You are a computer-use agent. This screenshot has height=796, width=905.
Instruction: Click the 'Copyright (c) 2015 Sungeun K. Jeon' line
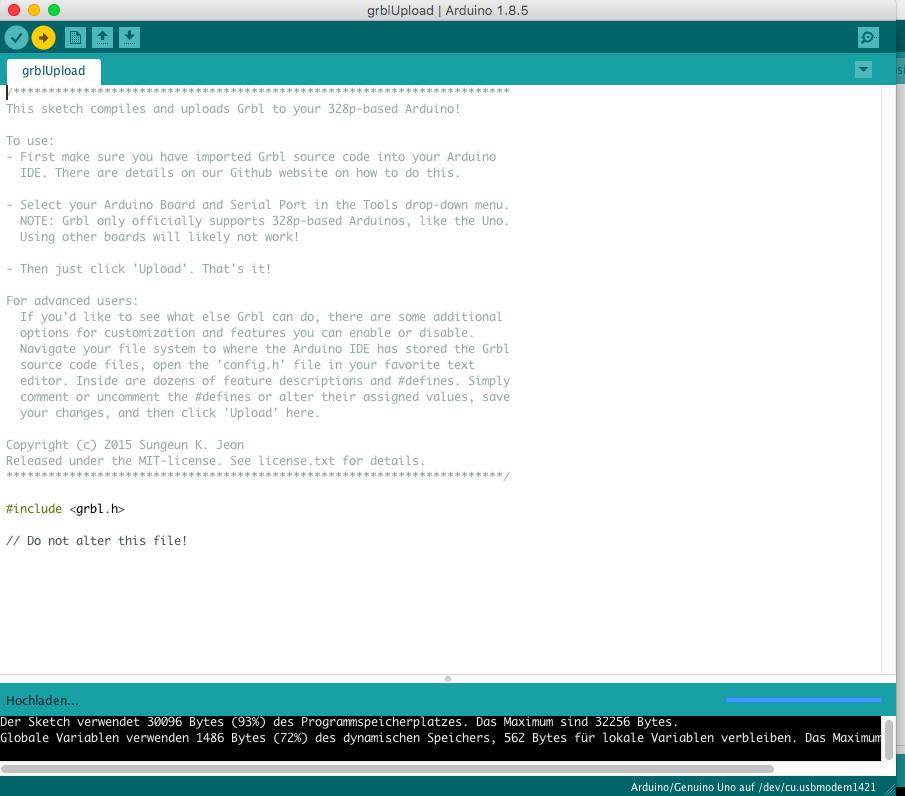125,445
